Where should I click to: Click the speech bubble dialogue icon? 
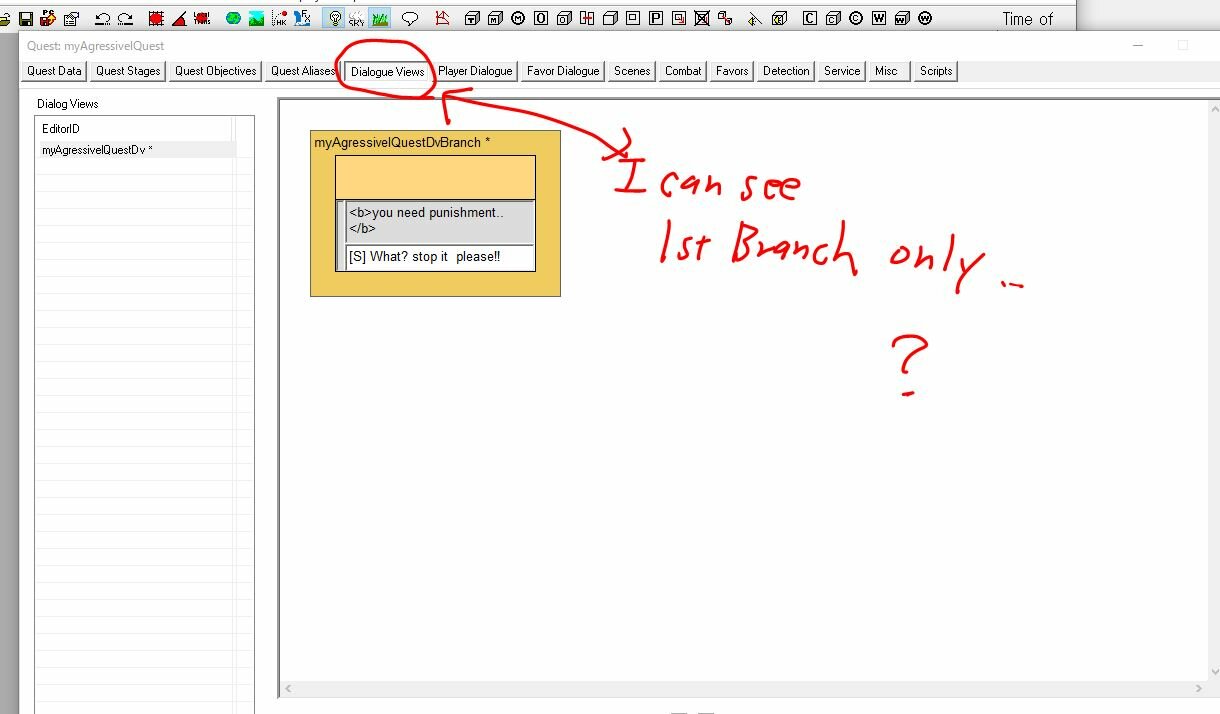410,19
